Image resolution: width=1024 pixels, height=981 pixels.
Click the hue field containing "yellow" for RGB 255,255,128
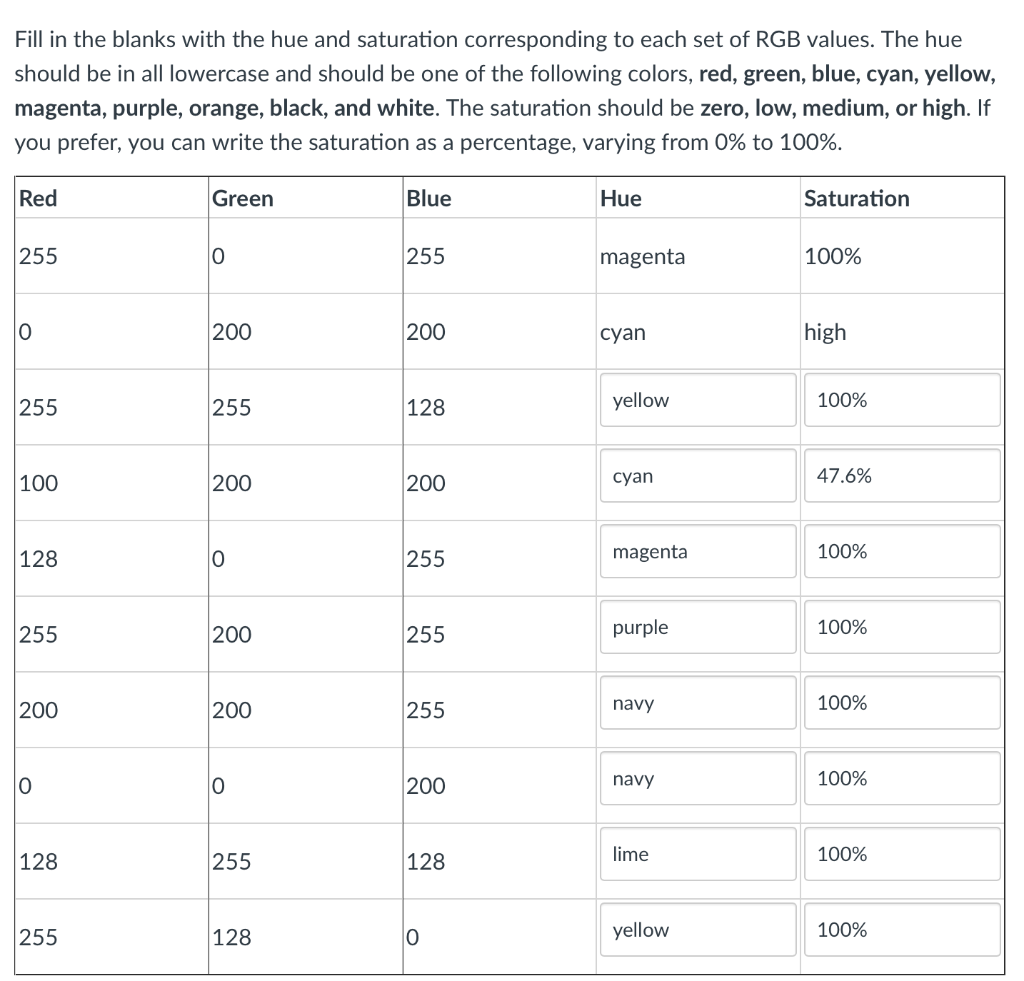click(x=697, y=400)
